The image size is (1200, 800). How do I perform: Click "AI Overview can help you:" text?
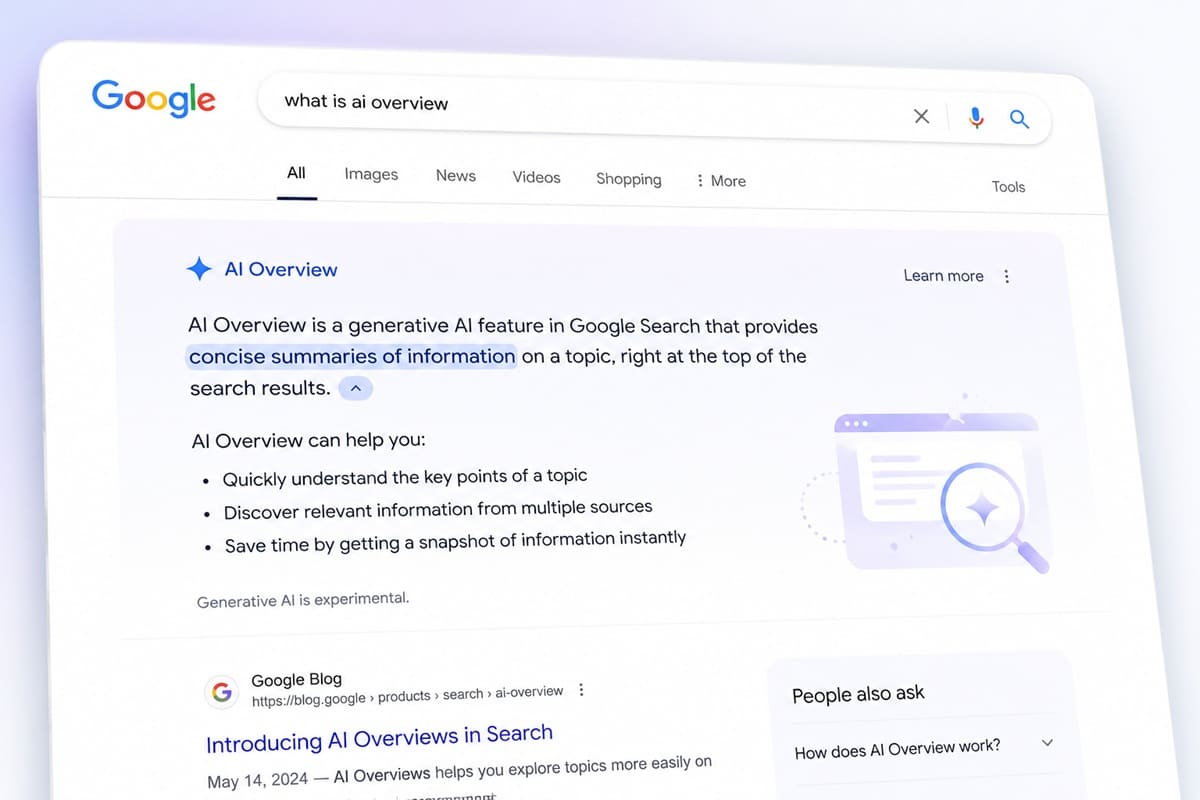[308, 441]
